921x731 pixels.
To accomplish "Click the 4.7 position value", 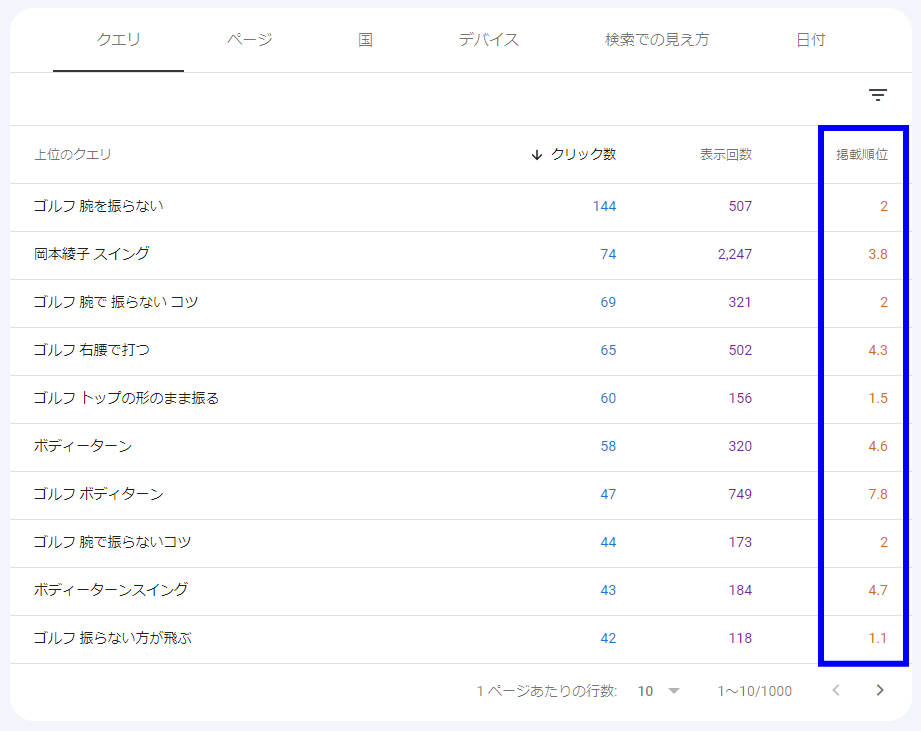I will [x=878, y=590].
